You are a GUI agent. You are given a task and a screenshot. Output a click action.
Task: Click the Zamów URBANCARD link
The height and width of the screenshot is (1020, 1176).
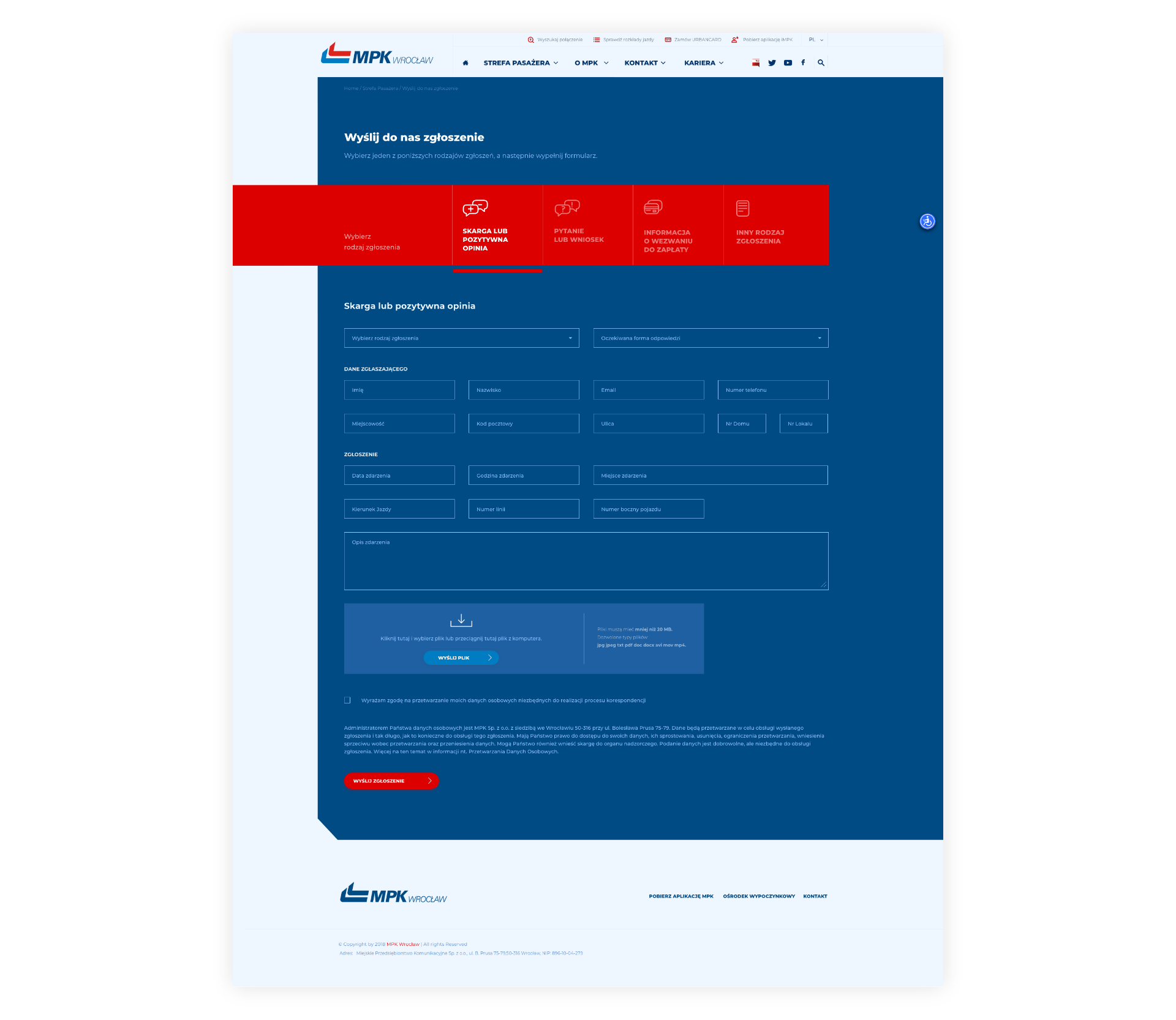pos(693,40)
